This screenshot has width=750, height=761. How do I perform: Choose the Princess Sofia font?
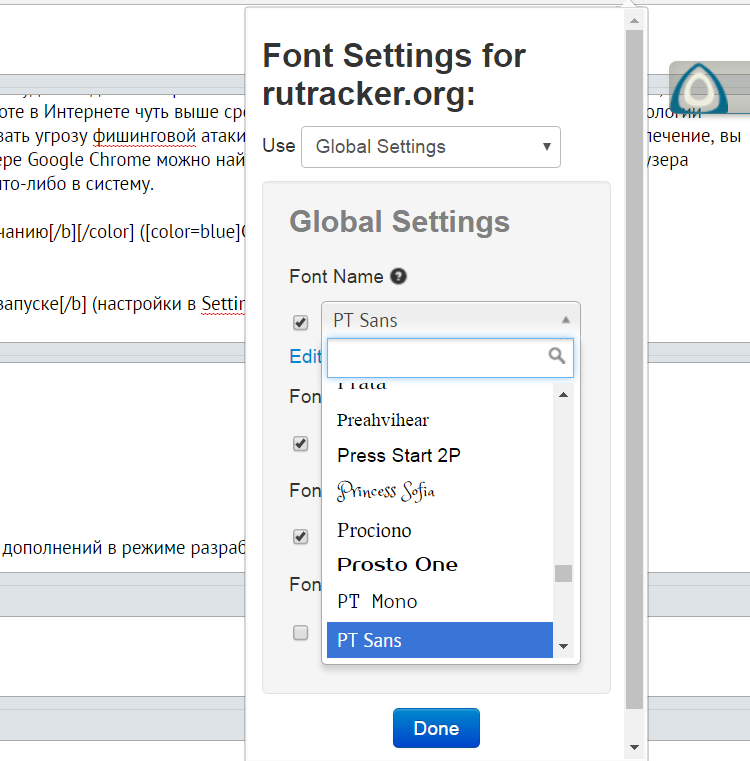pos(440,491)
